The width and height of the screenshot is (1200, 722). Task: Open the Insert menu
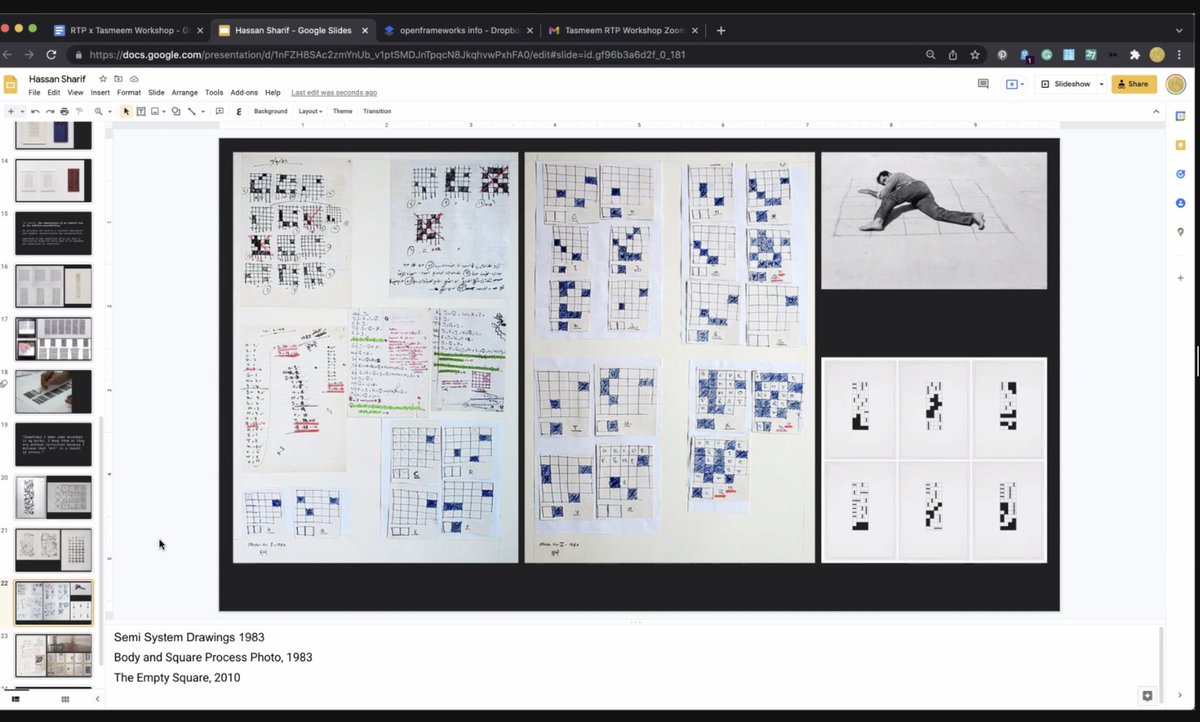(x=100, y=92)
